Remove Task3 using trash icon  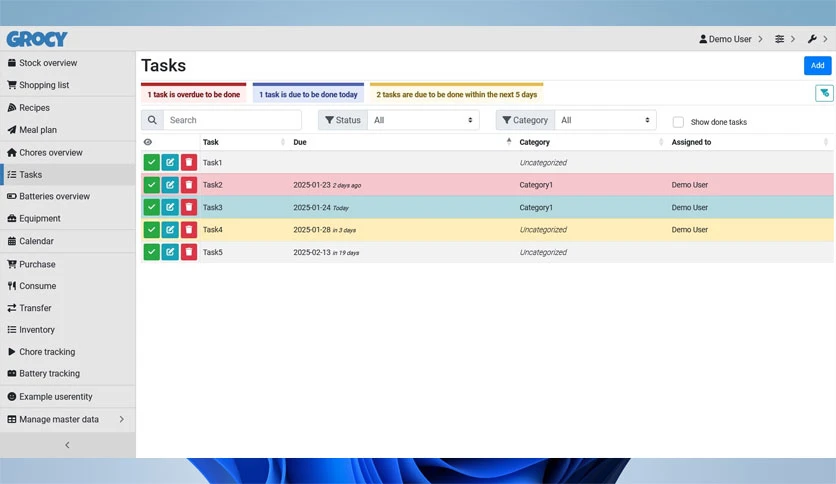(189, 207)
